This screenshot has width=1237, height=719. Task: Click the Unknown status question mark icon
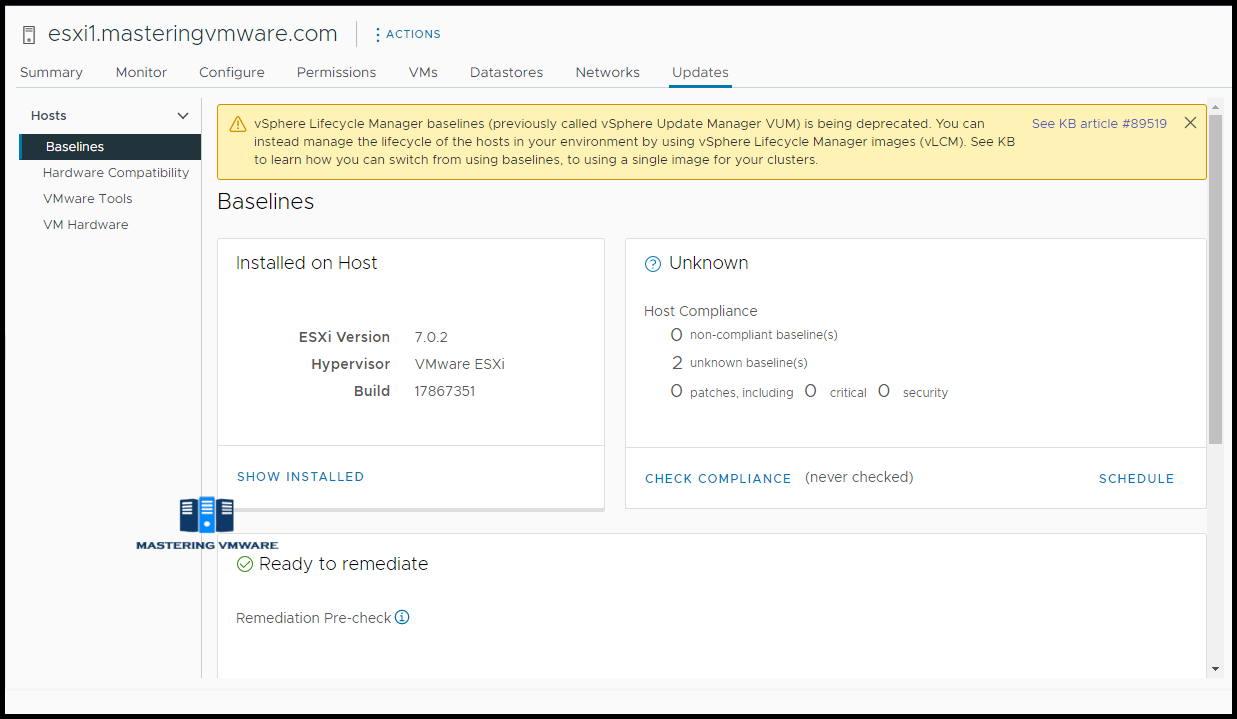tap(653, 264)
